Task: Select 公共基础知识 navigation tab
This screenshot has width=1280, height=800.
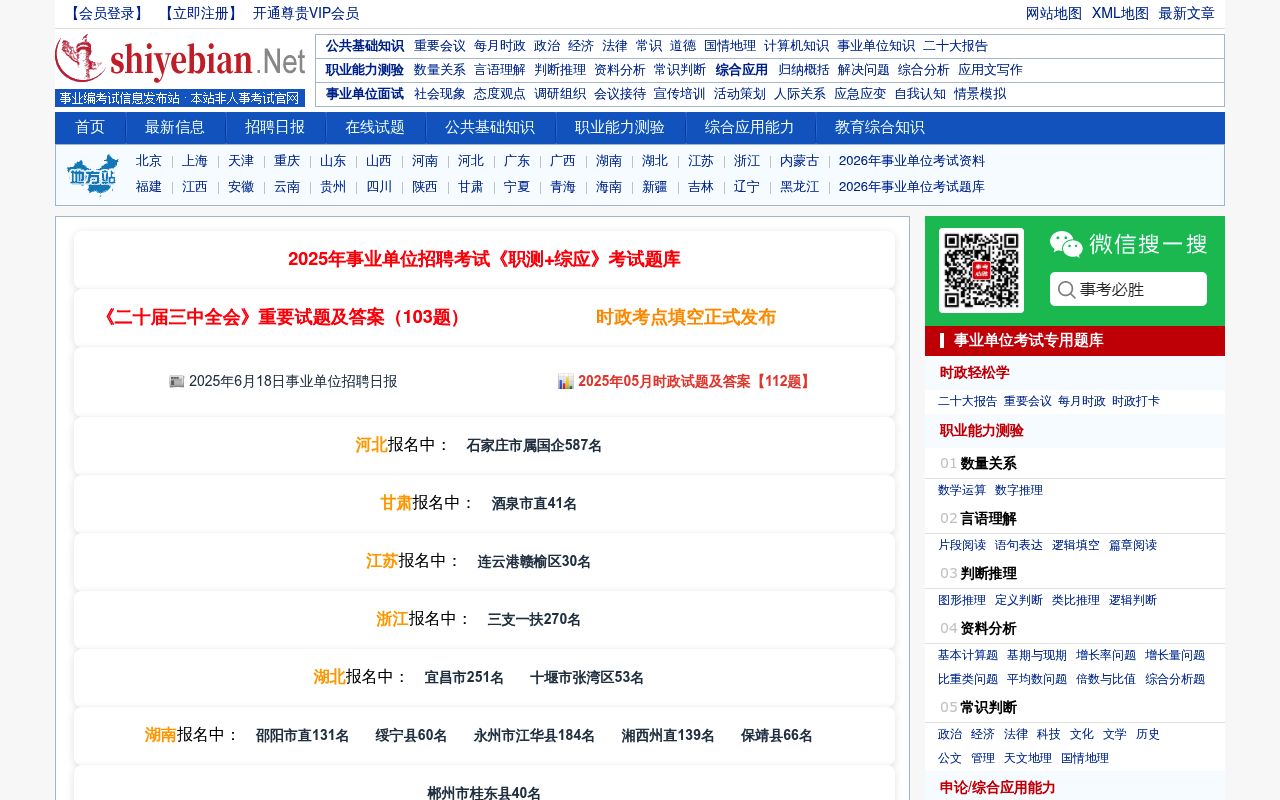Action: click(x=490, y=128)
